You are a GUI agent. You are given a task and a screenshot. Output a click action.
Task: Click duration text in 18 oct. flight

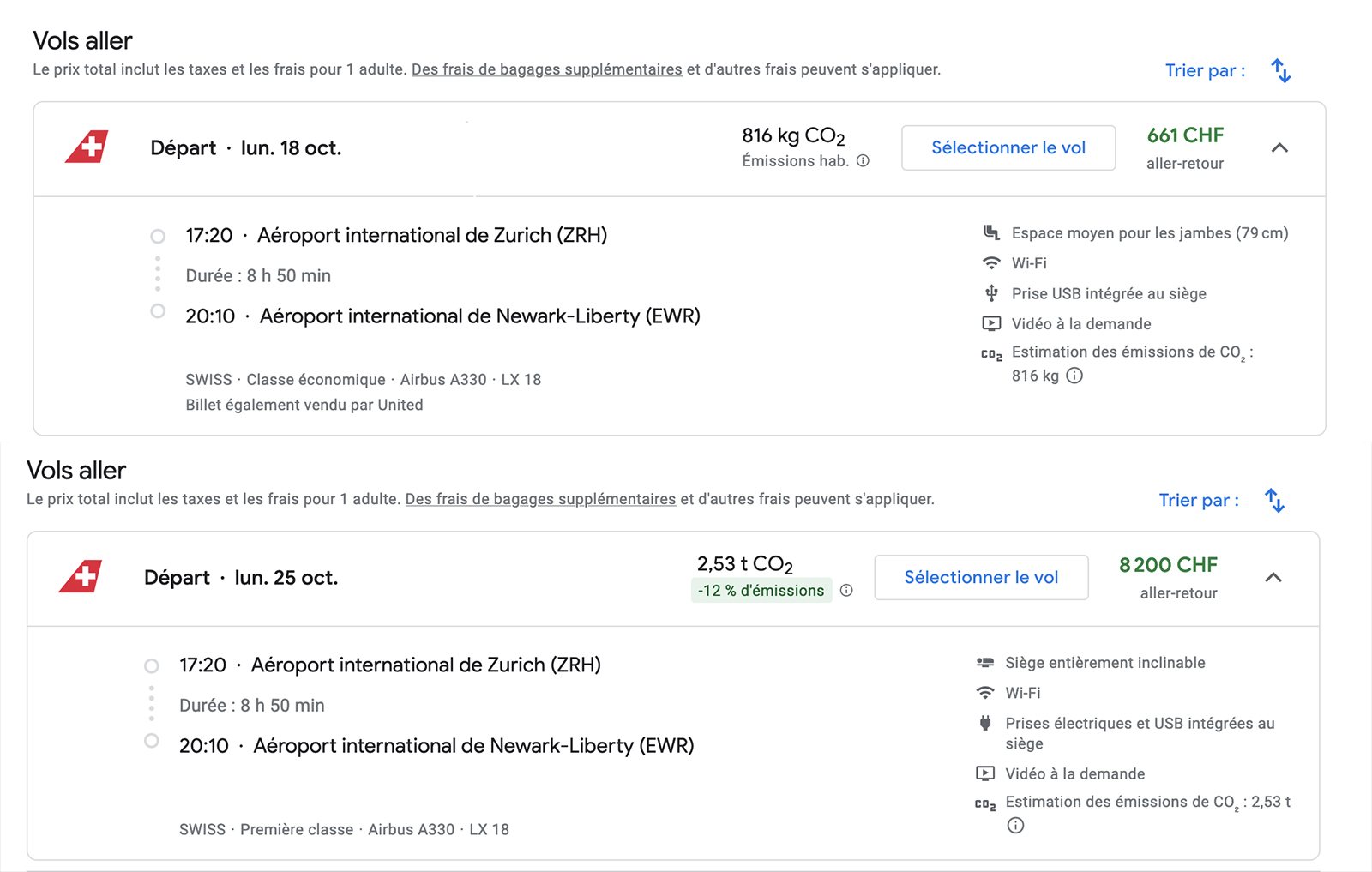(x=258, y=275)
